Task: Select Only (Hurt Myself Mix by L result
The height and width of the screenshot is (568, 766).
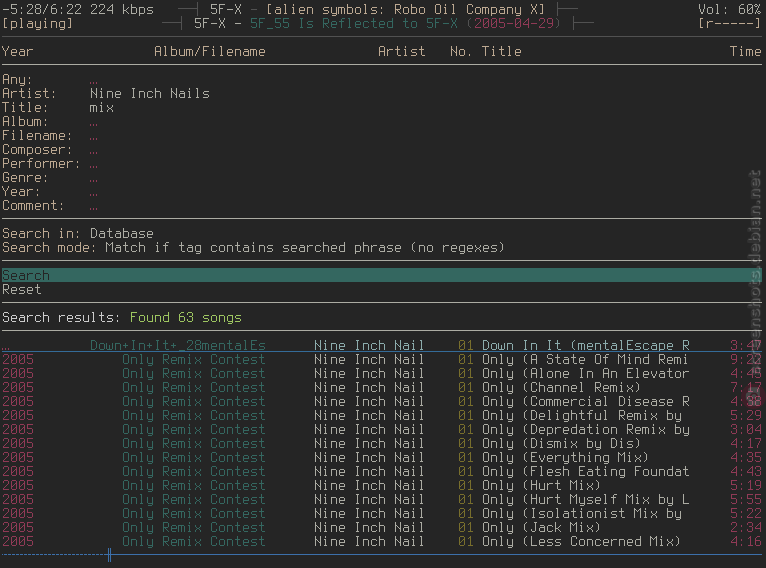Action: coord(381,500)
